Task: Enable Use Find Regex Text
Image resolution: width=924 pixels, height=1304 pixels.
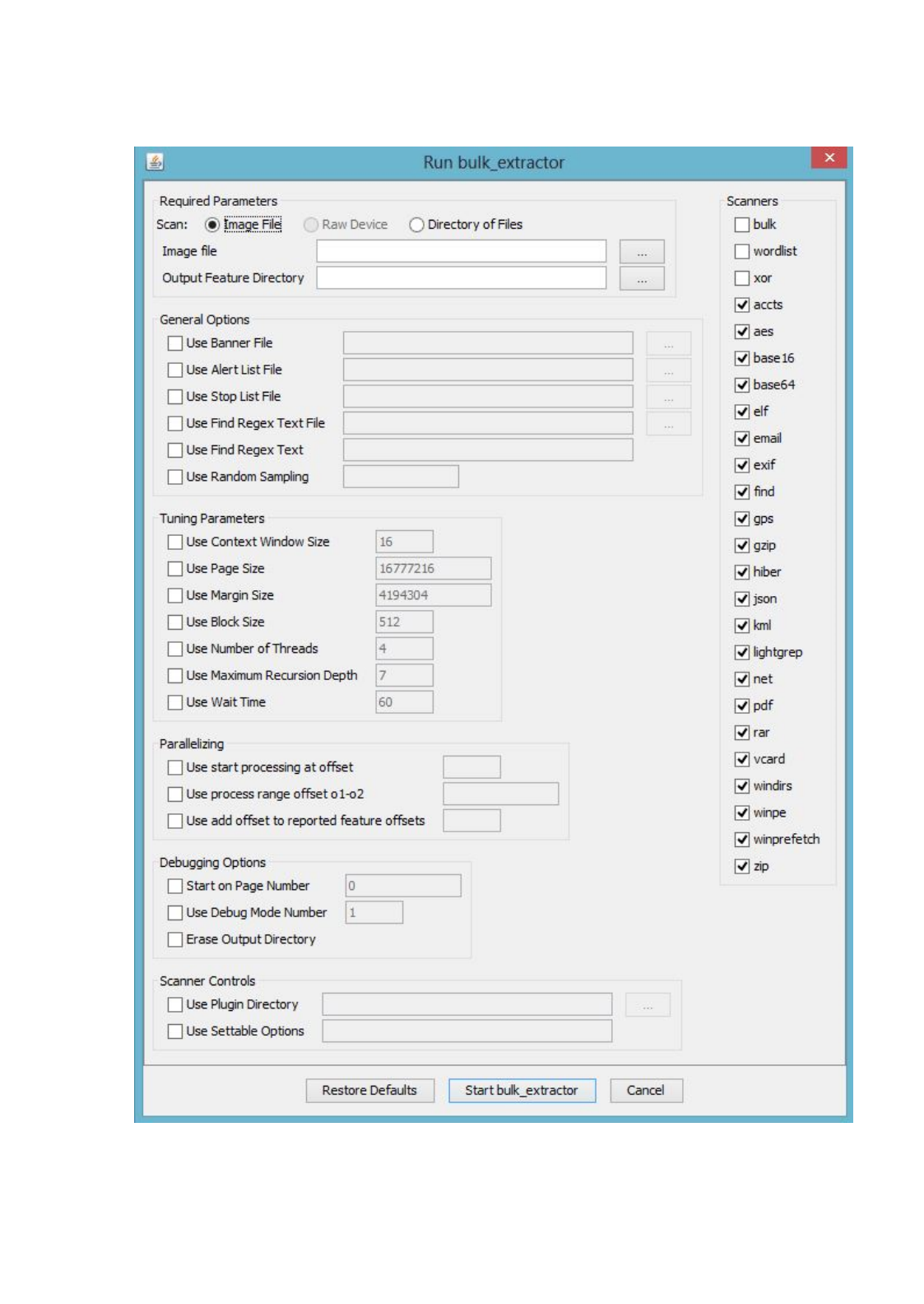Action: [174, 450]
